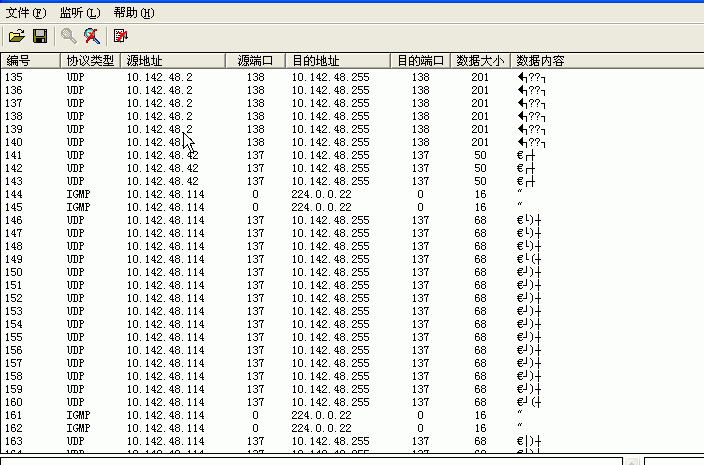
Task: Select packet row number 147
Action: coord(352,233)
